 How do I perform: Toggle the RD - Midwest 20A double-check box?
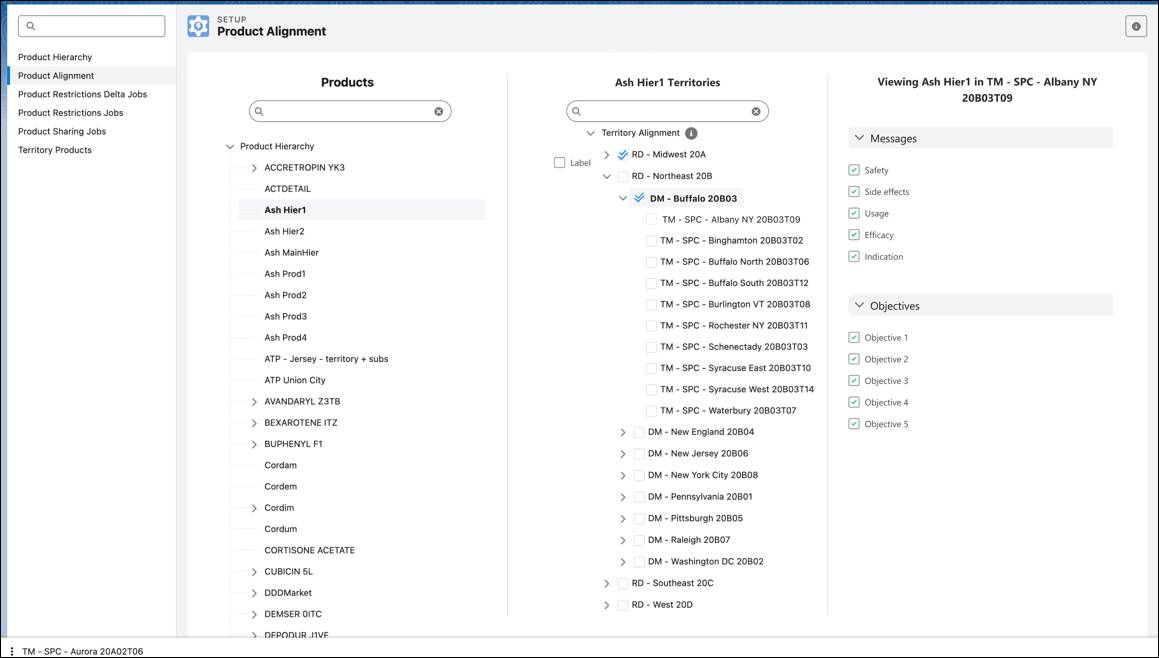tap(622, 155)
